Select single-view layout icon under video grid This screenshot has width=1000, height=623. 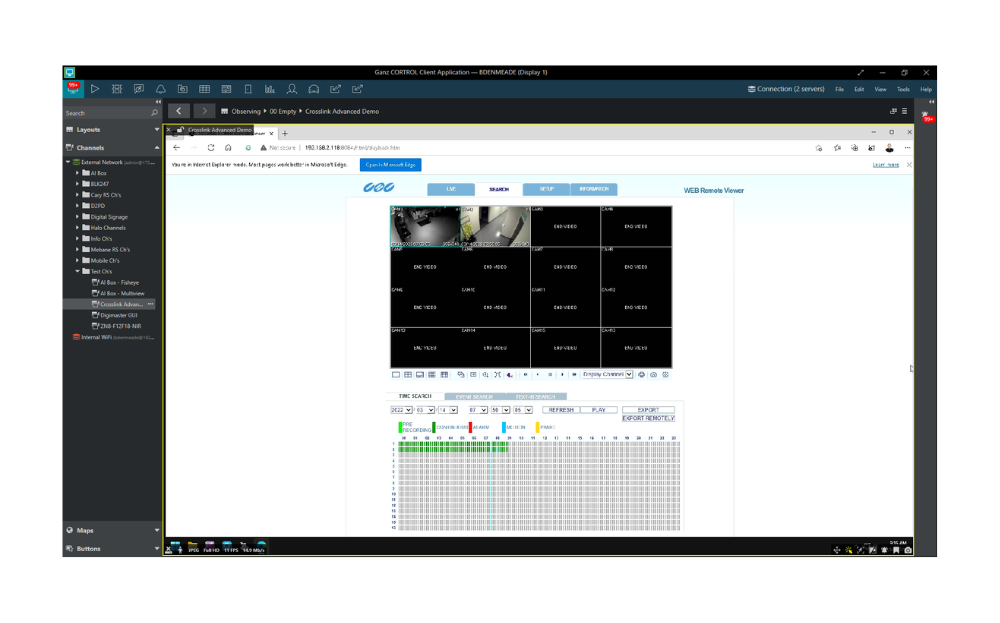[395, 375]
